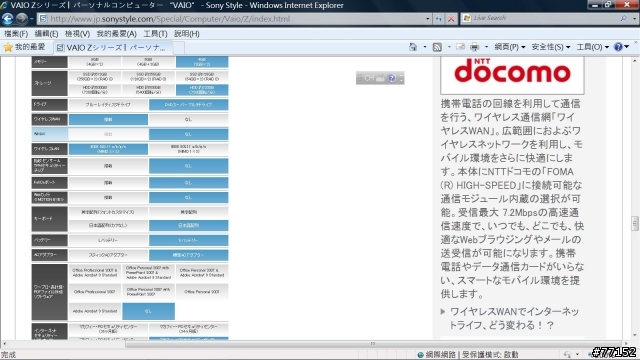Click the IME bar help question icon
640x360 pixels.
point(391,78)
